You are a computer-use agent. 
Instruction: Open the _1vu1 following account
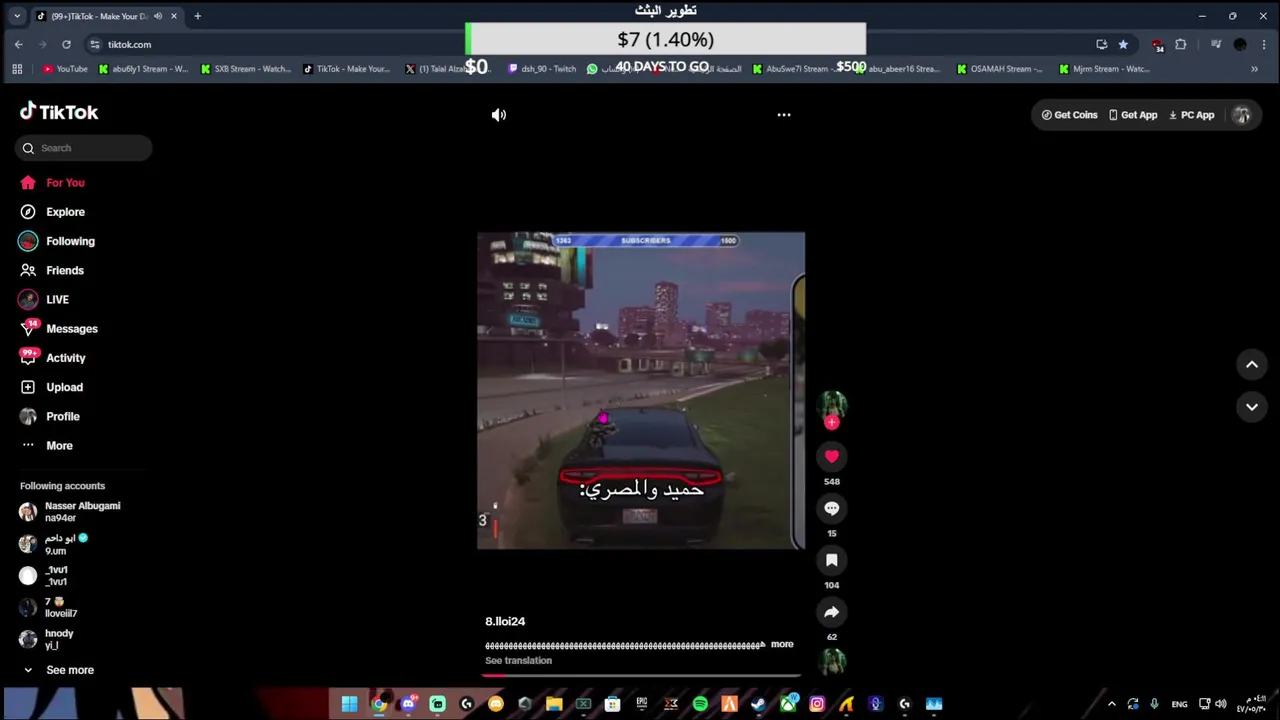[x=45, y=576]
